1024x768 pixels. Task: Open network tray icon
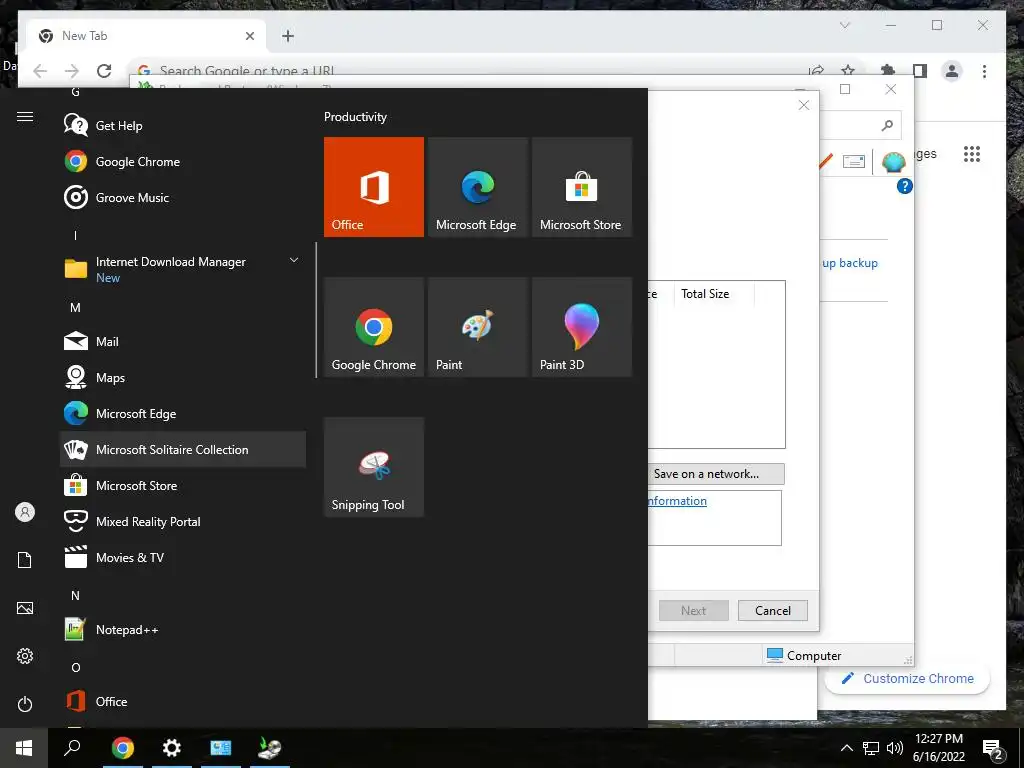[871, 748]
